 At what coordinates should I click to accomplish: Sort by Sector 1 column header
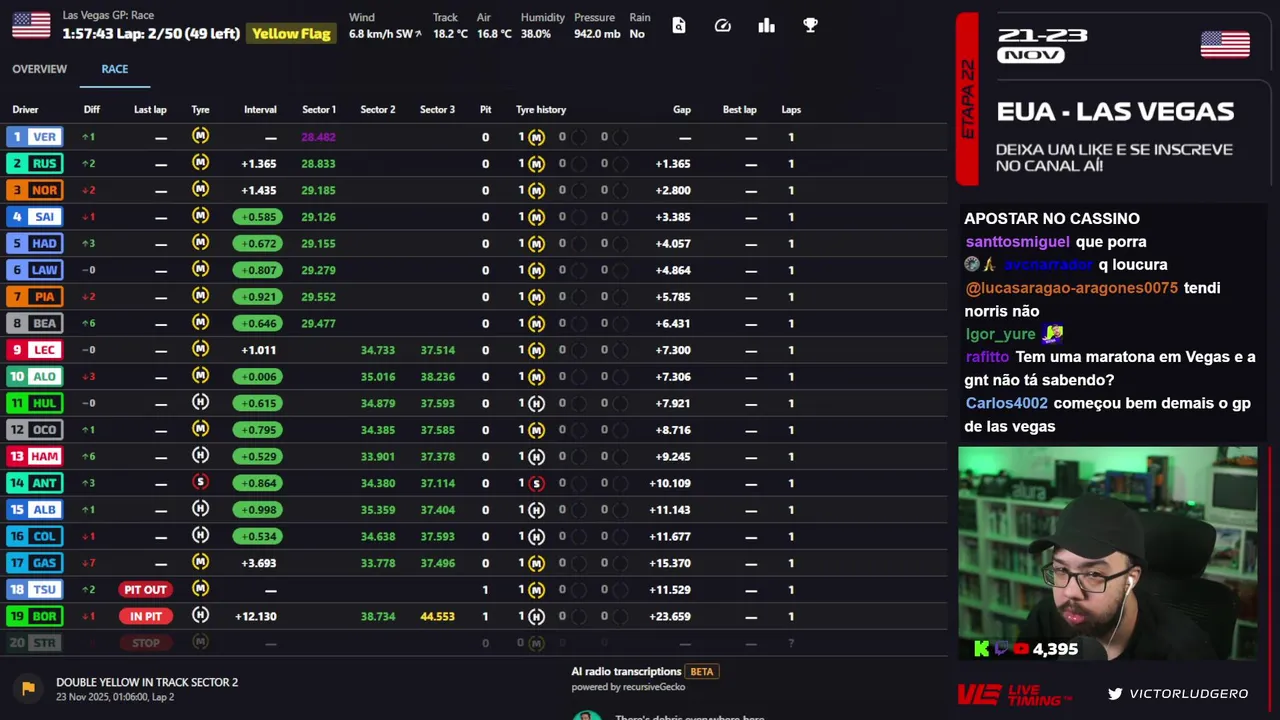319,110
